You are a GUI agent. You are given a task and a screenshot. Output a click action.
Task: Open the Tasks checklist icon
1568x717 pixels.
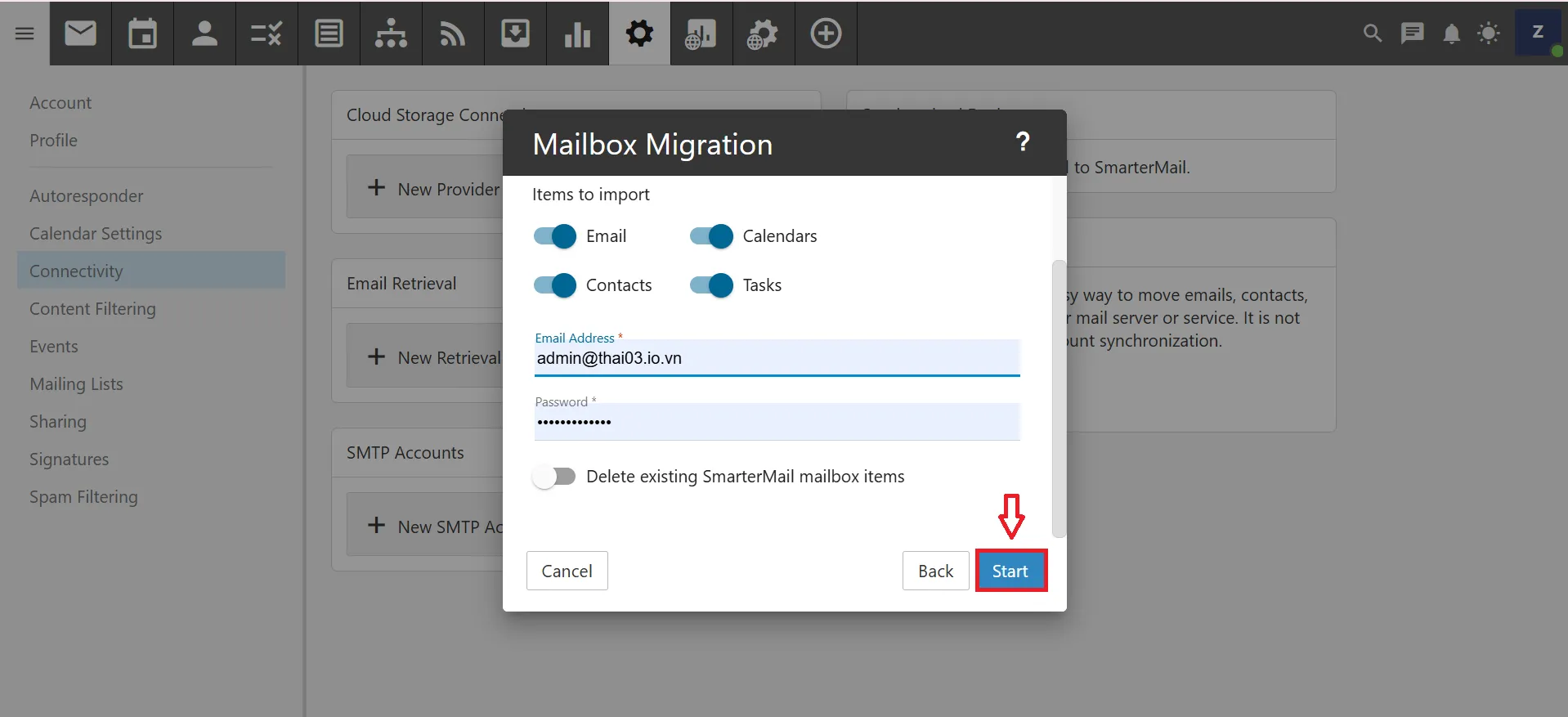pos(267,34)
